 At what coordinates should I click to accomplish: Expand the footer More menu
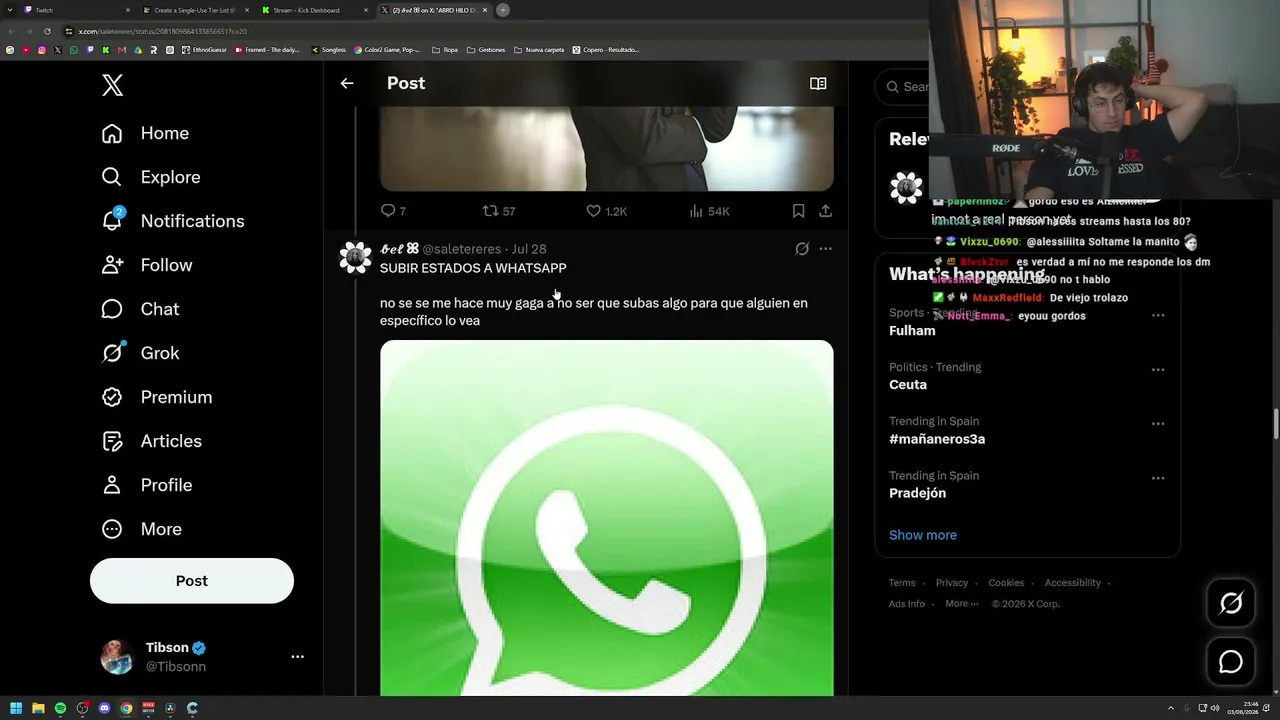[x=961, y=604]
